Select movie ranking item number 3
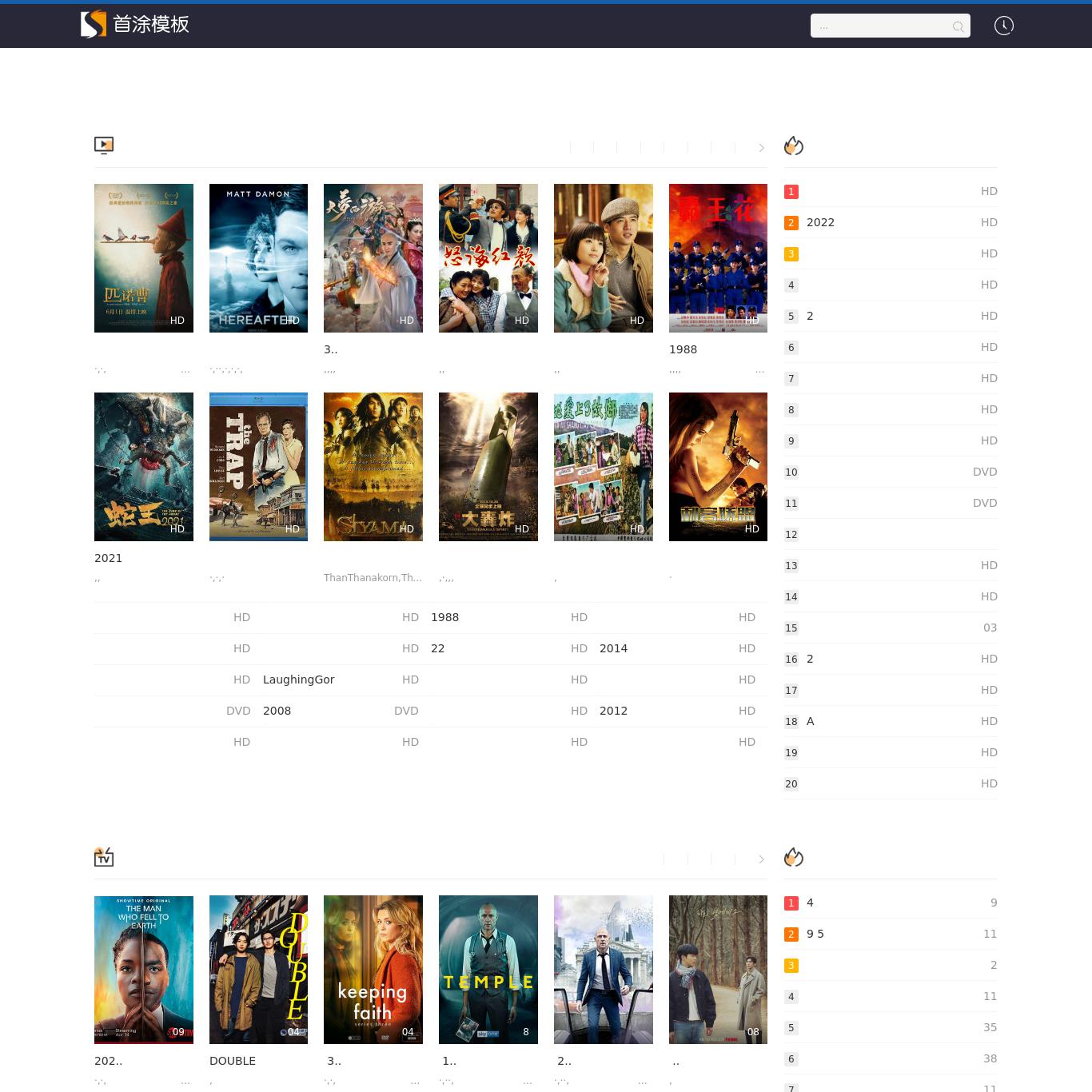The width and height of the screenshot is (1092, 1092). pos(891,253)
